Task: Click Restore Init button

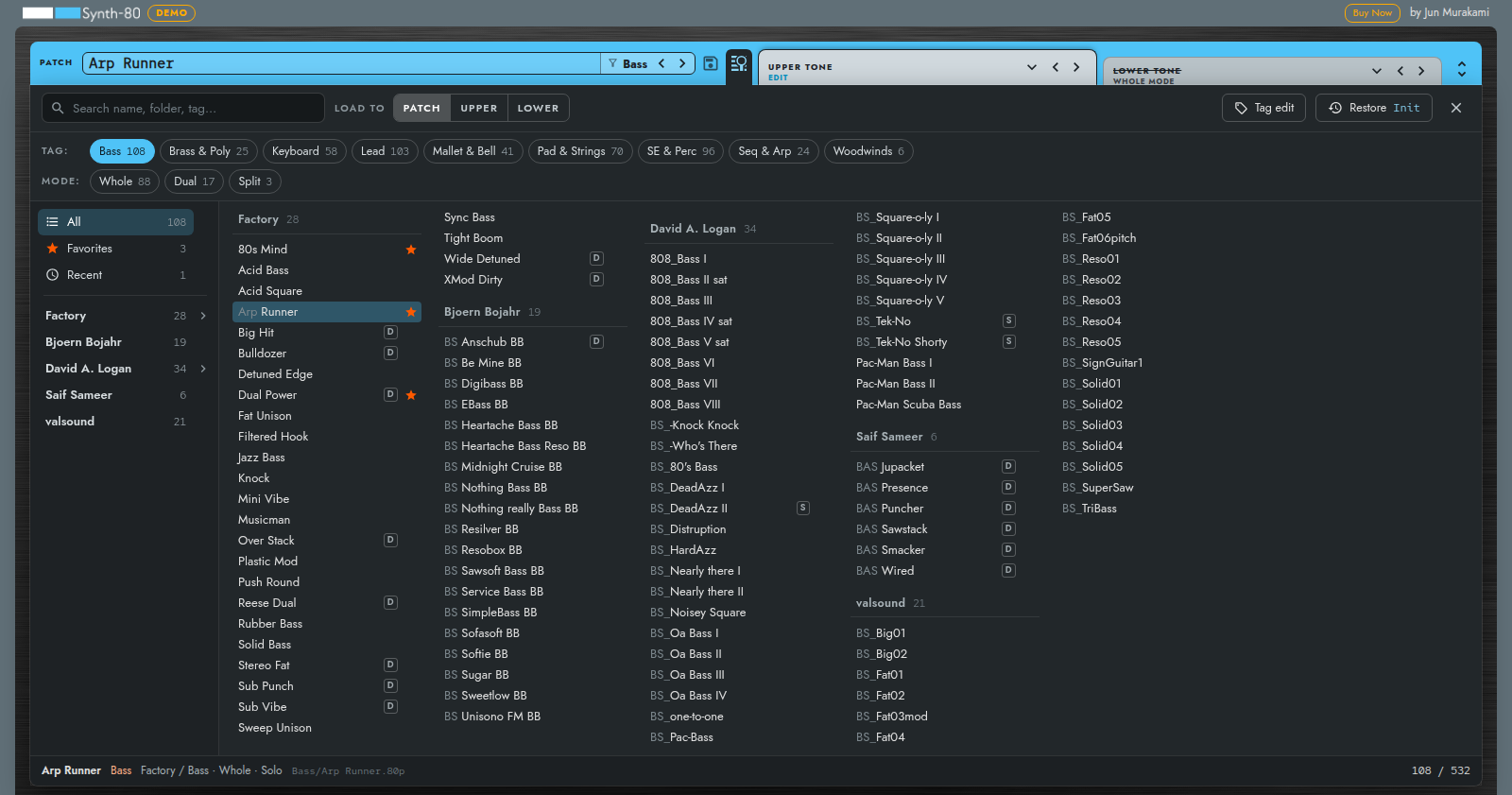Action: point(1374,108)
